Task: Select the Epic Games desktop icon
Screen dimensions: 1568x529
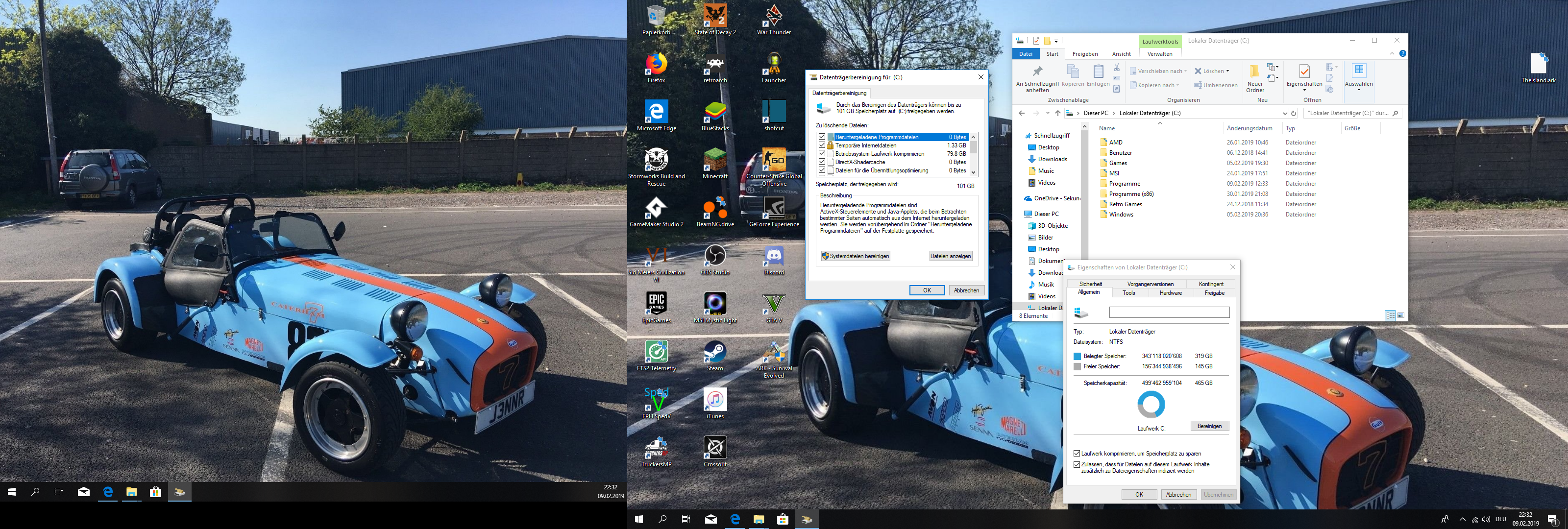Action: click(656, 308)
